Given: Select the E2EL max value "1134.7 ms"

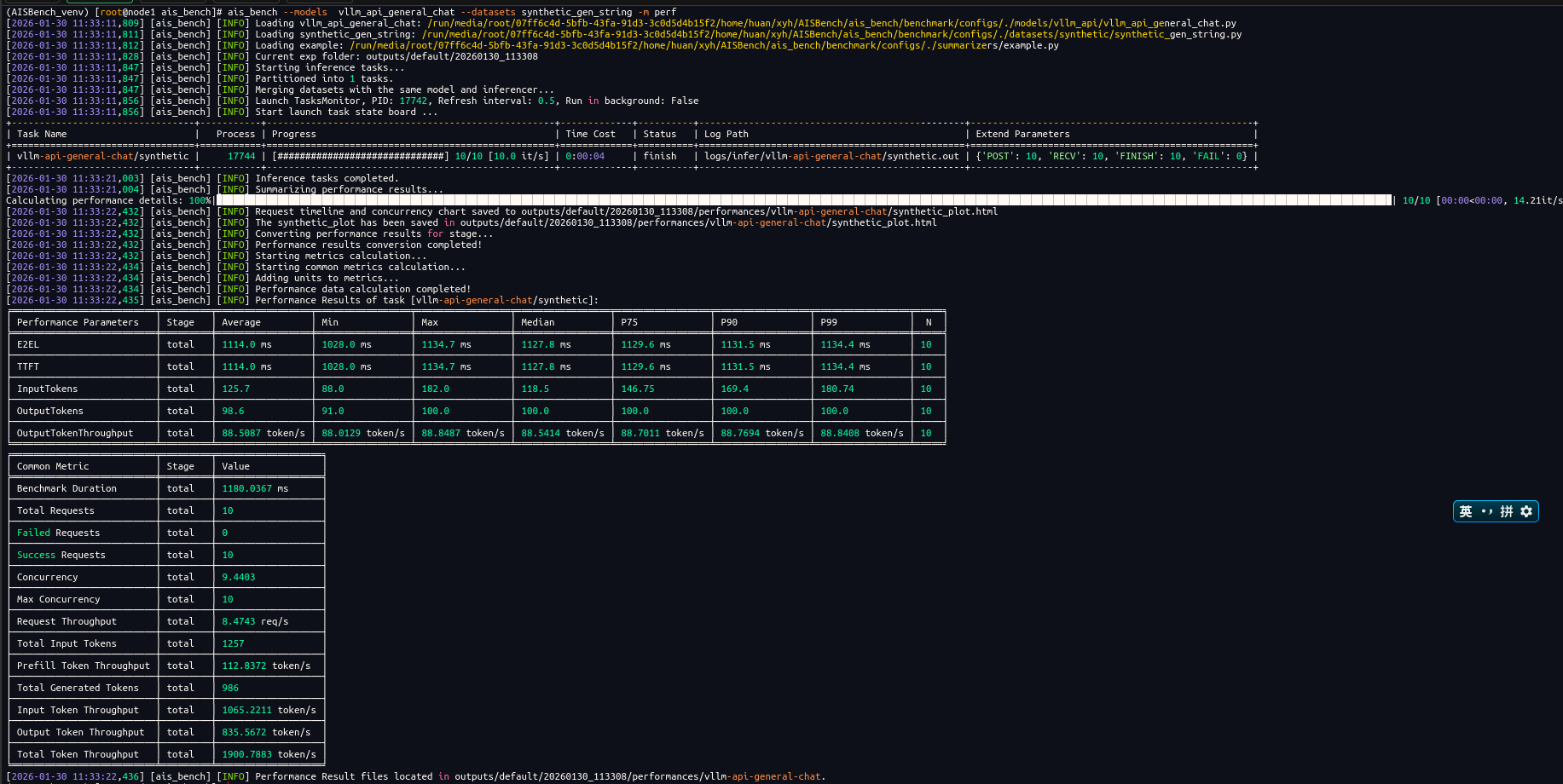Looking at the screenshot, I should point(446,344).
